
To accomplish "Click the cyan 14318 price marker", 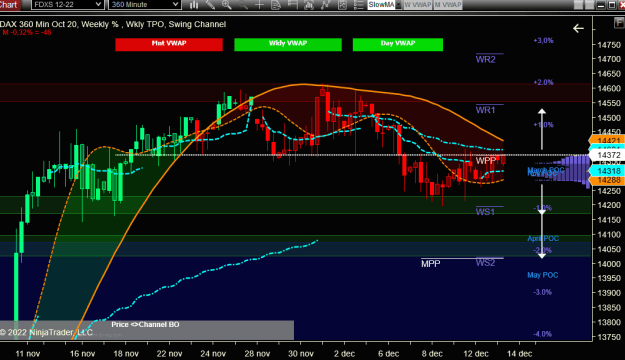I will tap(607, 171).
